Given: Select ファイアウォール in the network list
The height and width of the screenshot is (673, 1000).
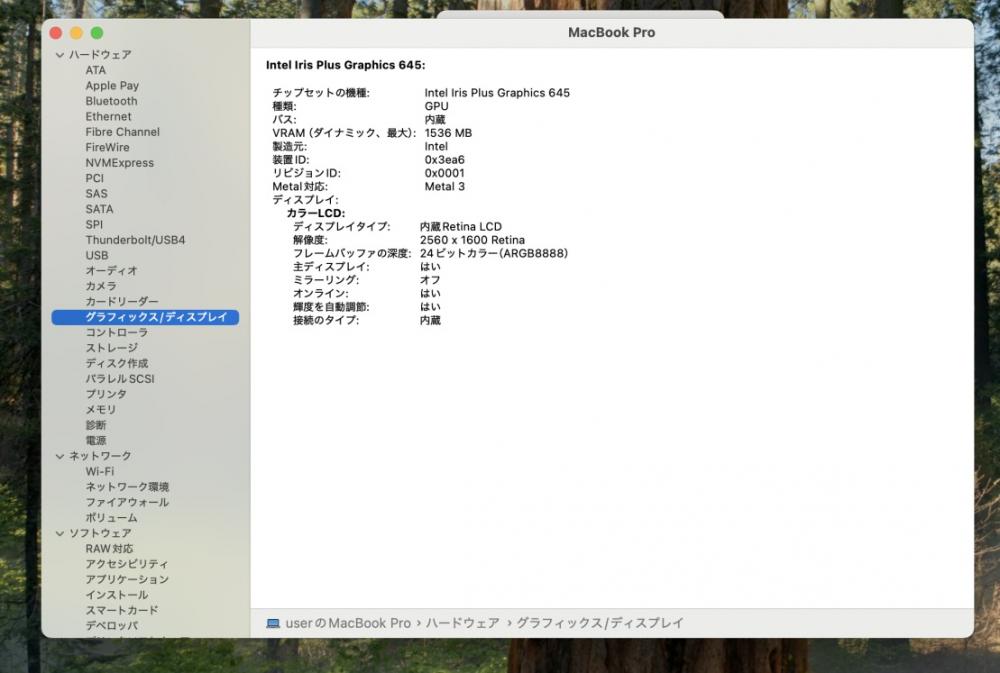Looking at the screenshot, I should 127,502.
